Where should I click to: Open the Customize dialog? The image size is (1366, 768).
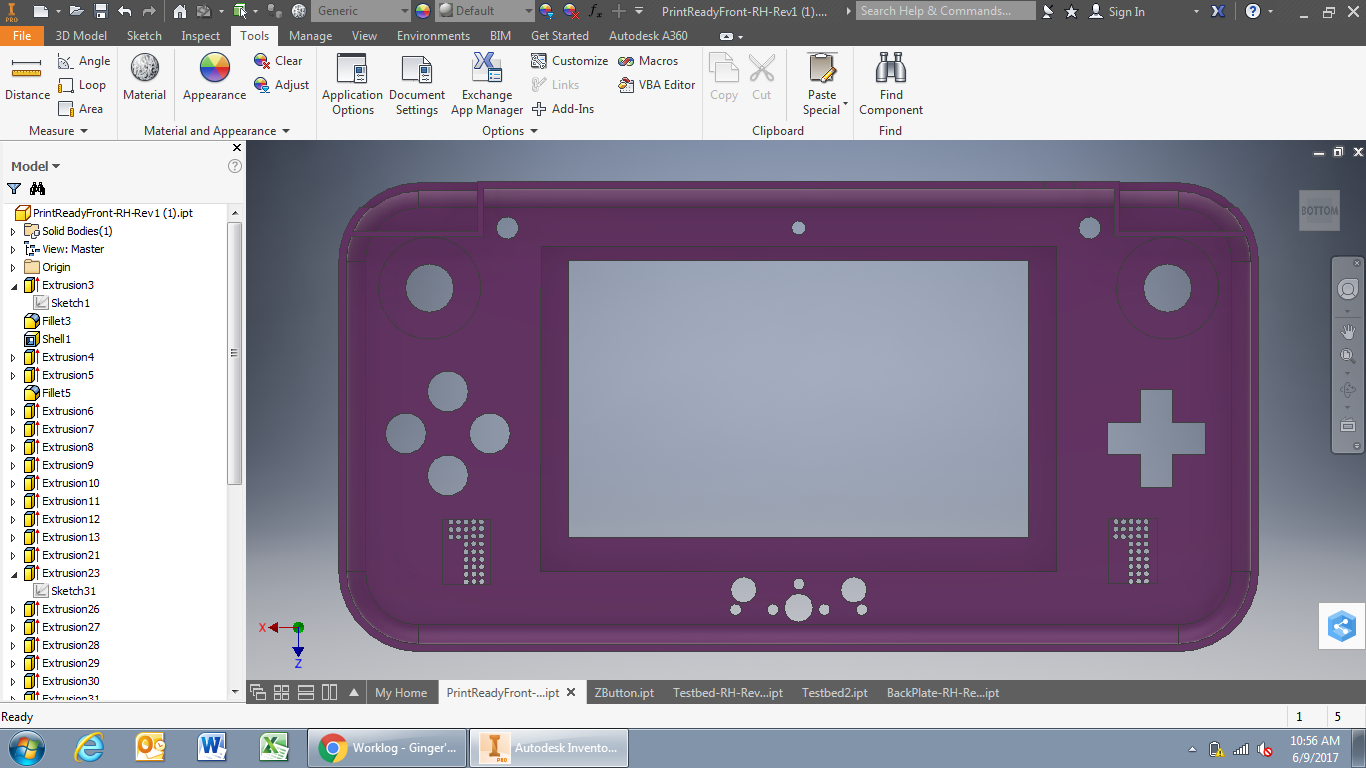coord(569,61)
